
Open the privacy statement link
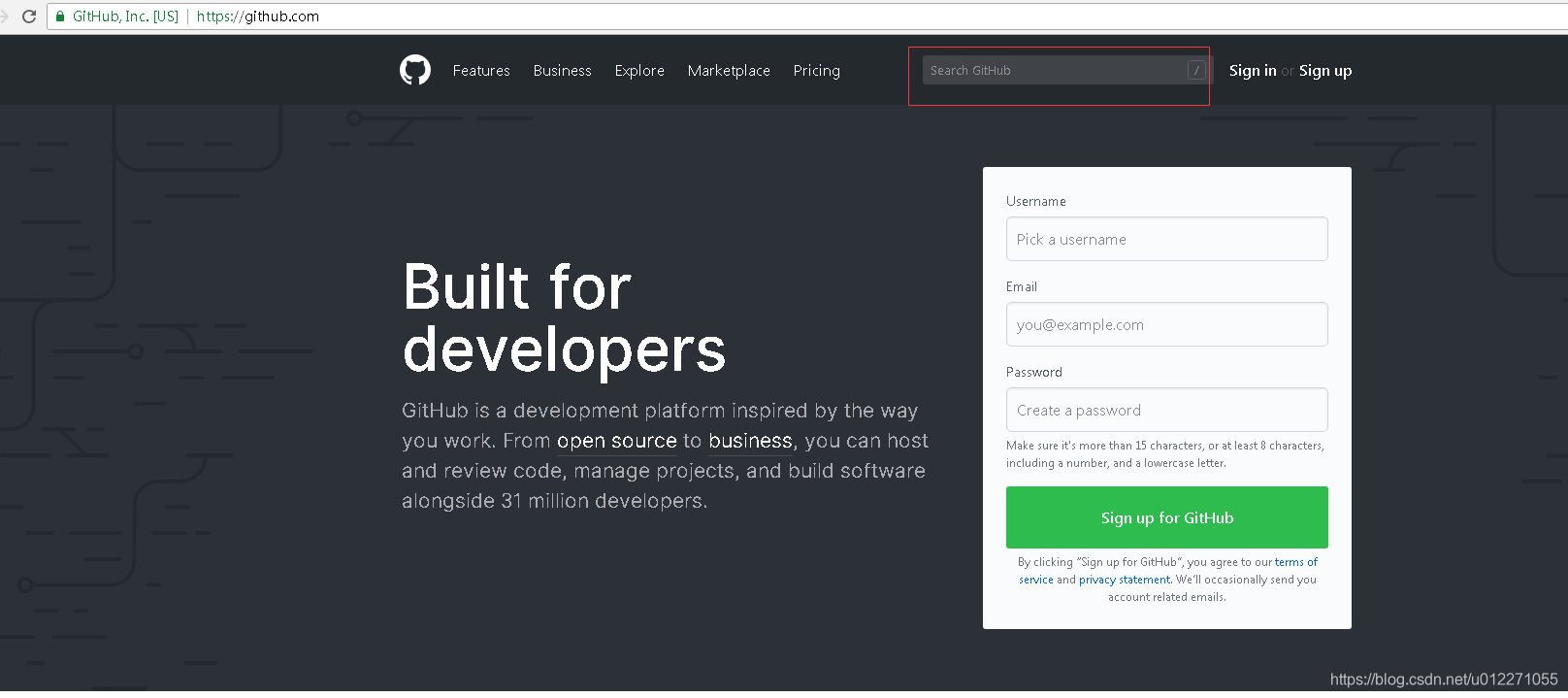(1125, 580)
